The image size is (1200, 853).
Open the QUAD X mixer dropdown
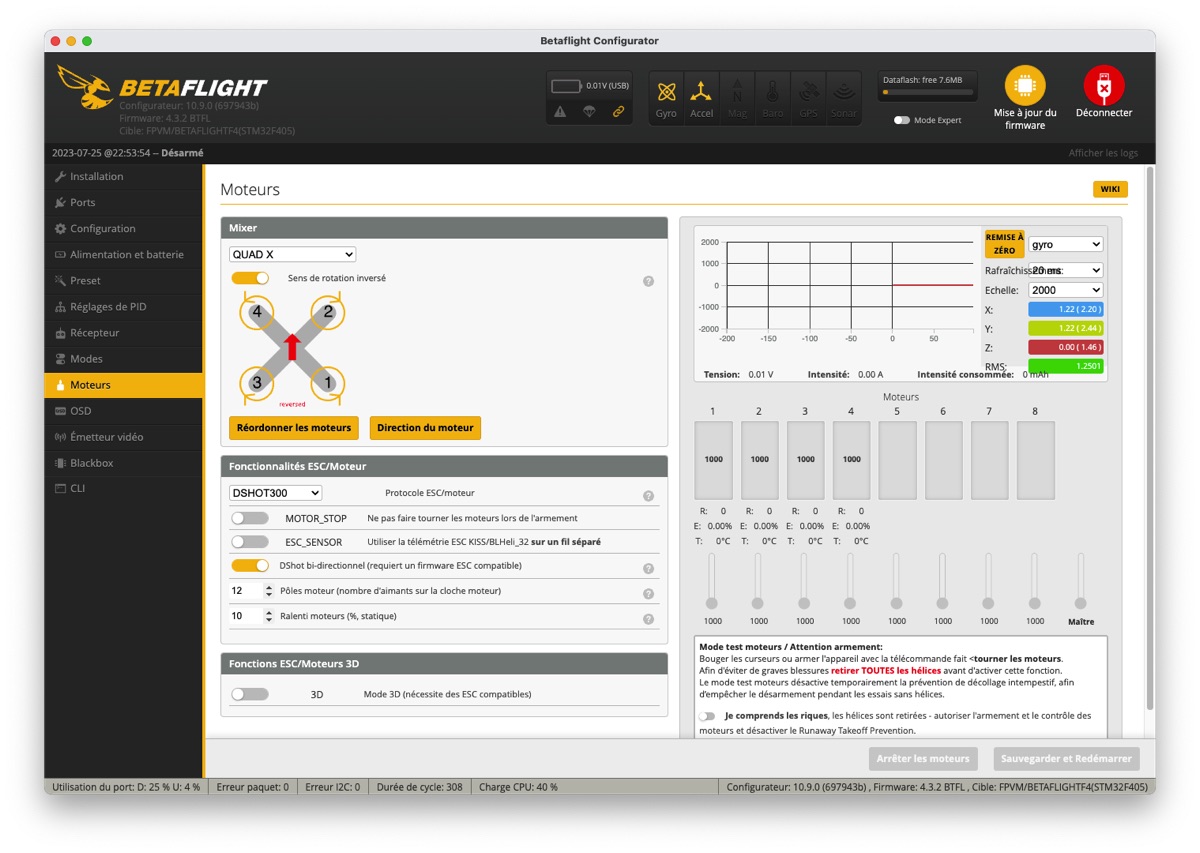coord(292,255)
